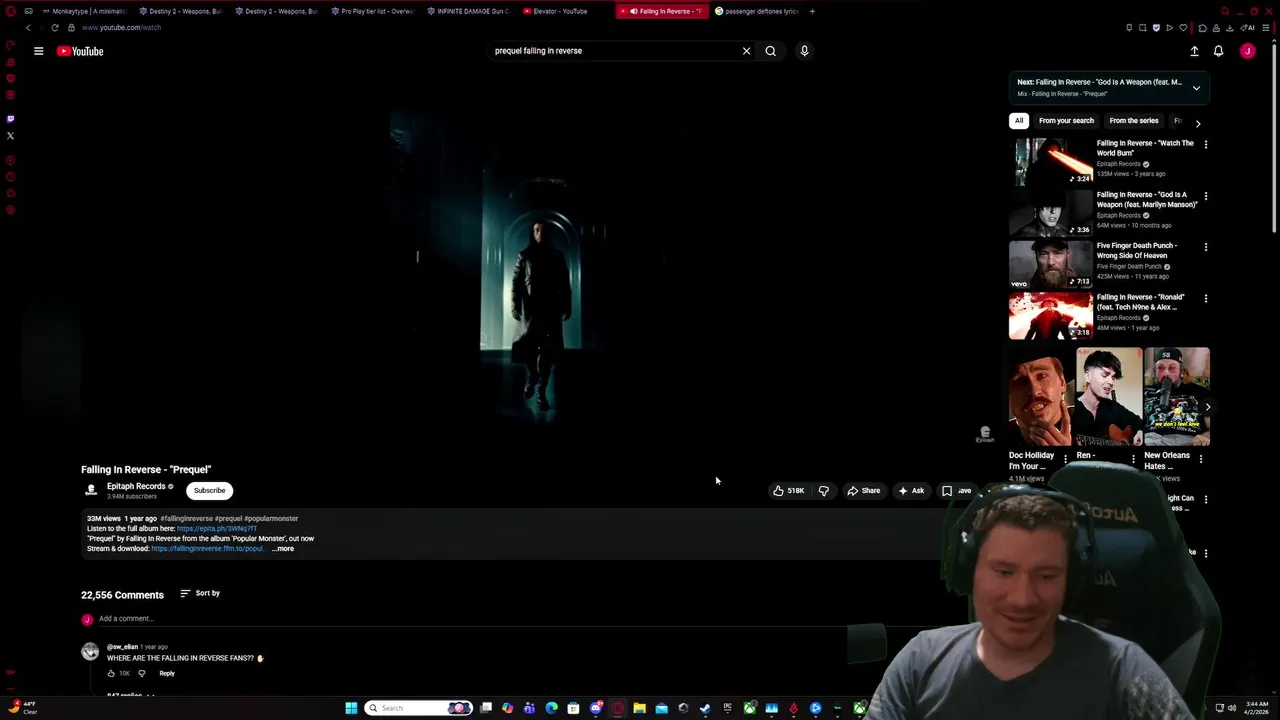
Task: Select the From your search chip
Action: click(1066, 121)
